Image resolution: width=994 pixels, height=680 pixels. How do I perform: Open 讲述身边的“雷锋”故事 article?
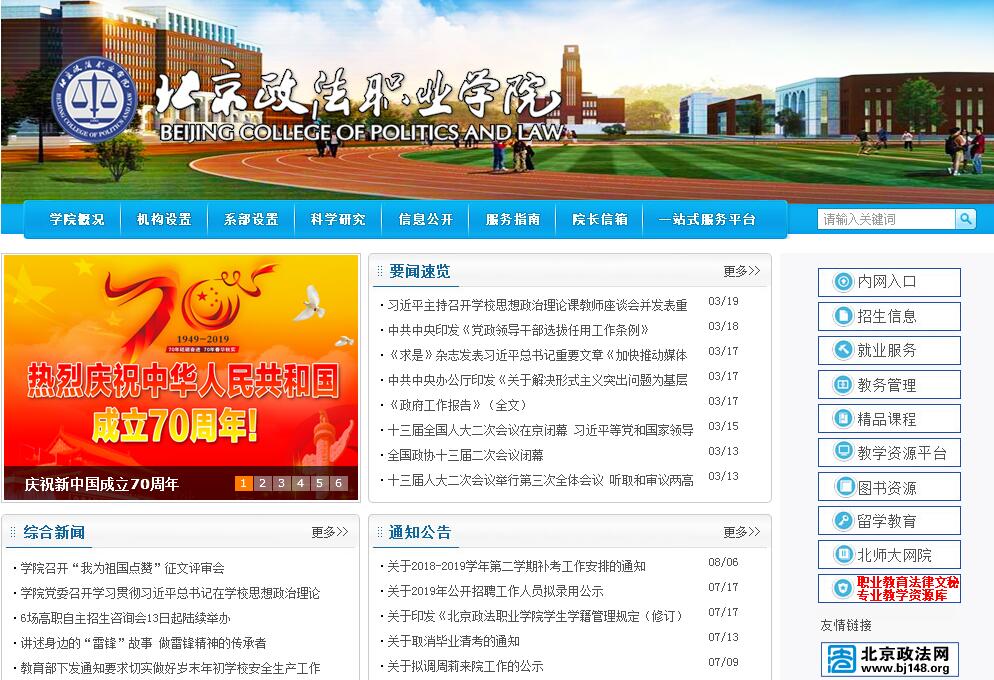(143, 643)
